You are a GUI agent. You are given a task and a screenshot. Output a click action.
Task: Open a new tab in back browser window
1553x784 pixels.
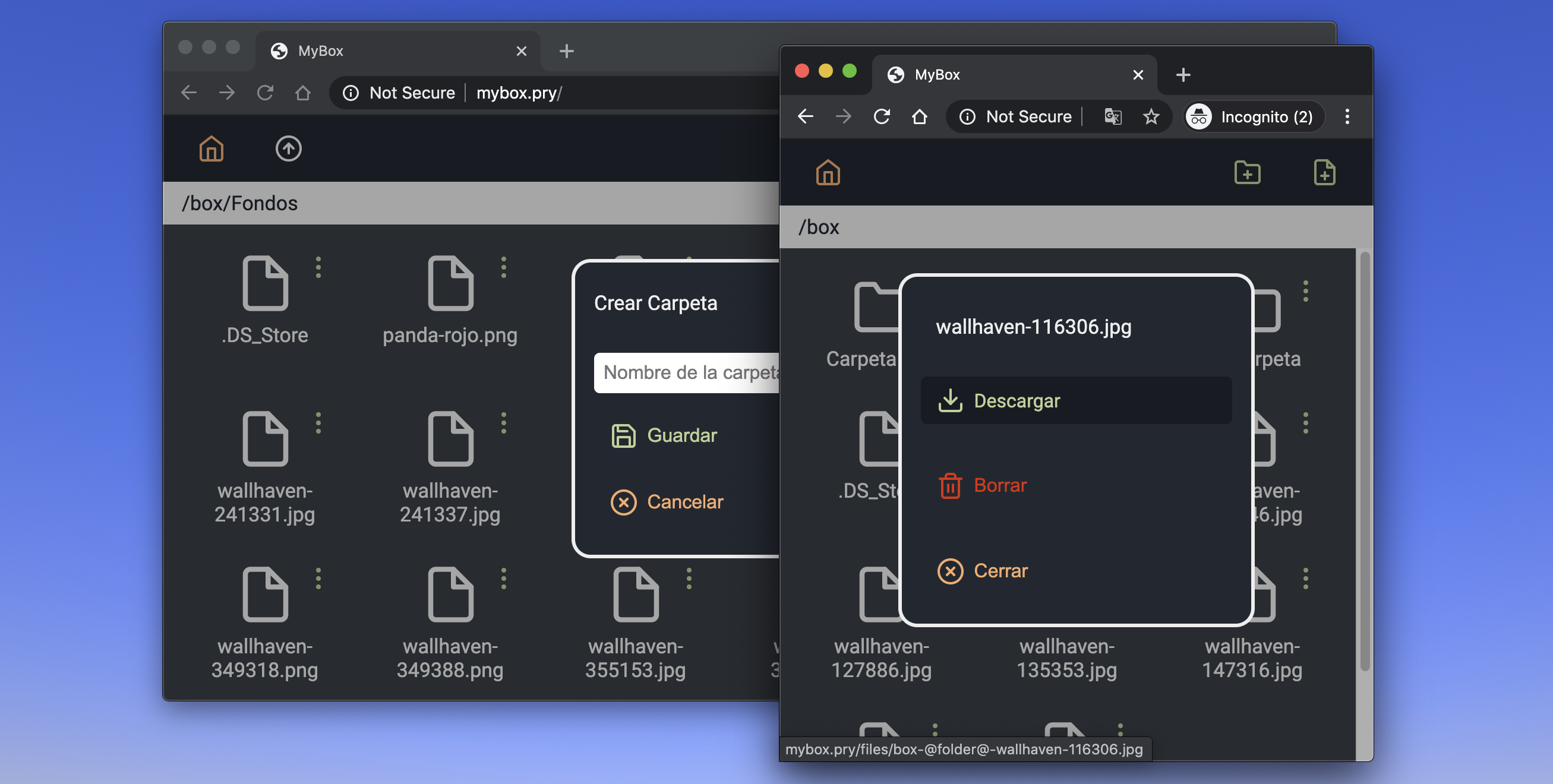pyautogui.click(x=566, y=50)
